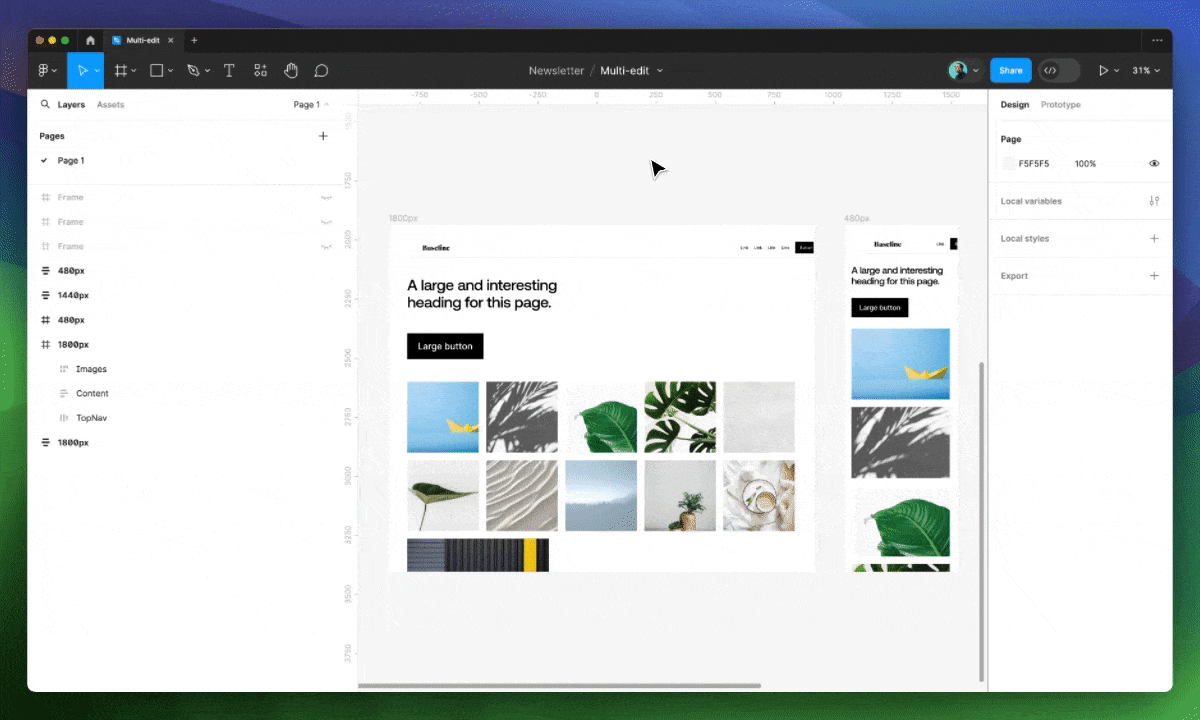Show the hidden first Frame layer
The image size is (1200, 720).
(326, 198)
